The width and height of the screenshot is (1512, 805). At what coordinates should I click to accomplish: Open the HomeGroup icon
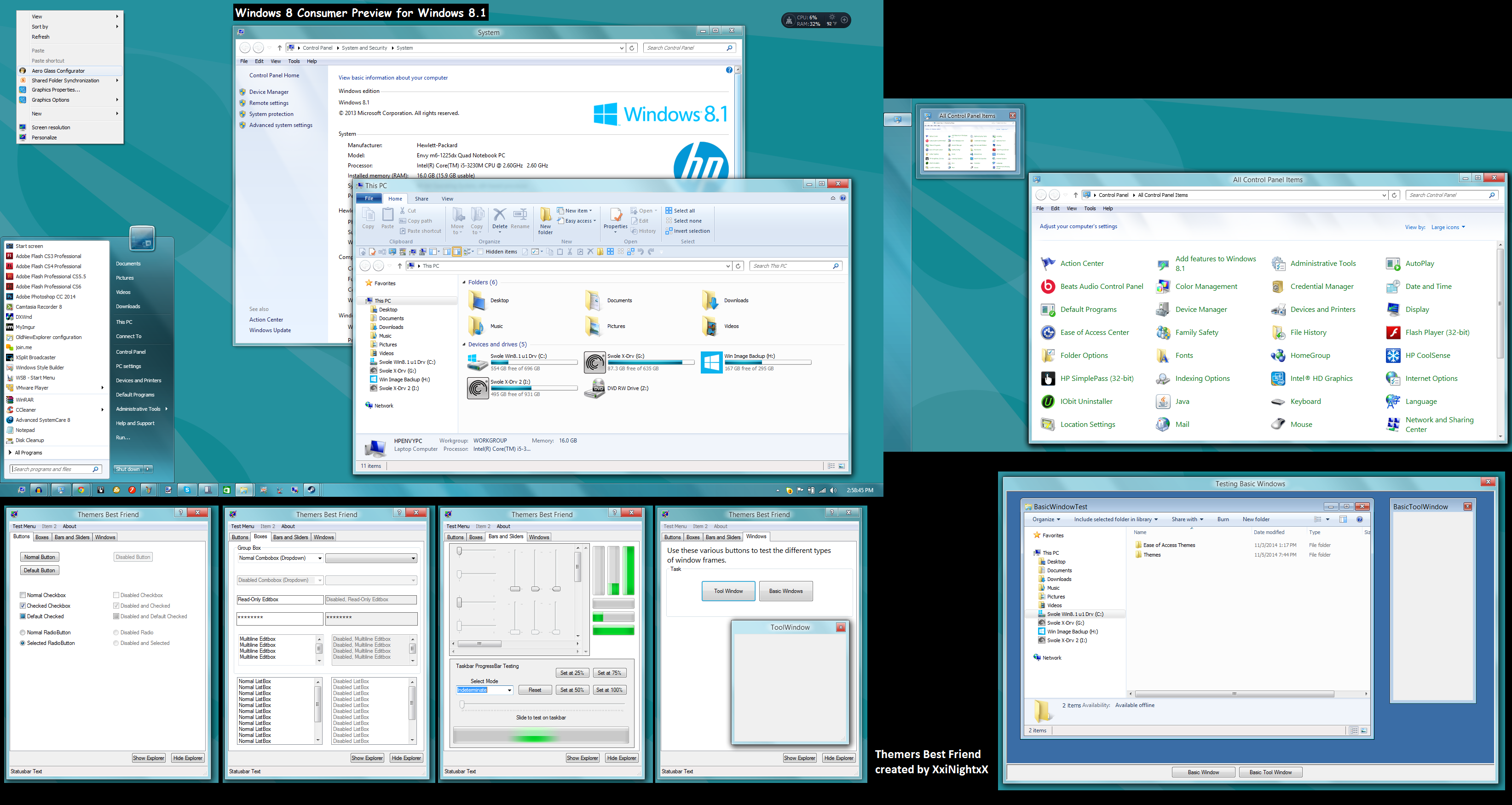(1278, 356)
